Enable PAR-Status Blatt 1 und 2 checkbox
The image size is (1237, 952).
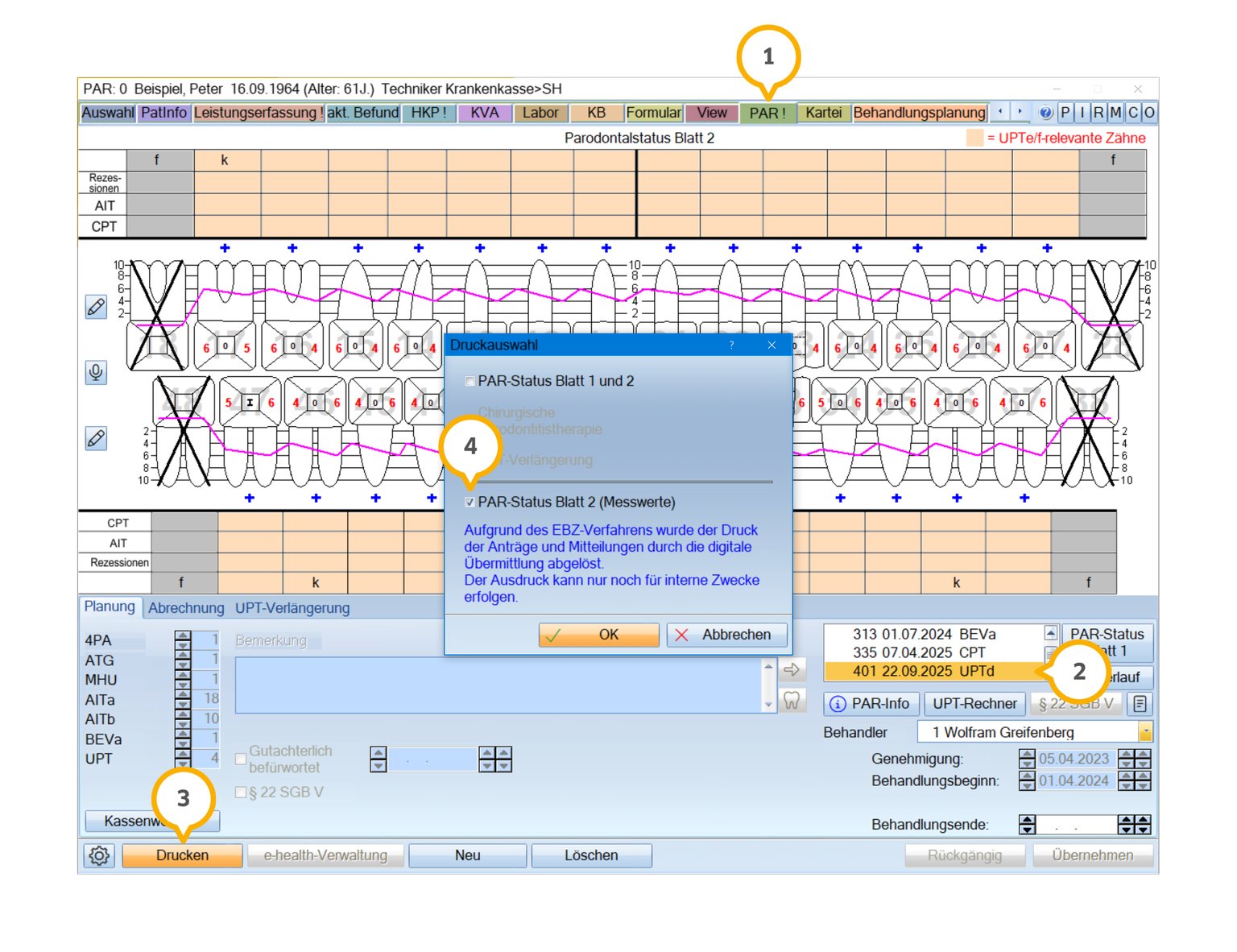point(470,381)
